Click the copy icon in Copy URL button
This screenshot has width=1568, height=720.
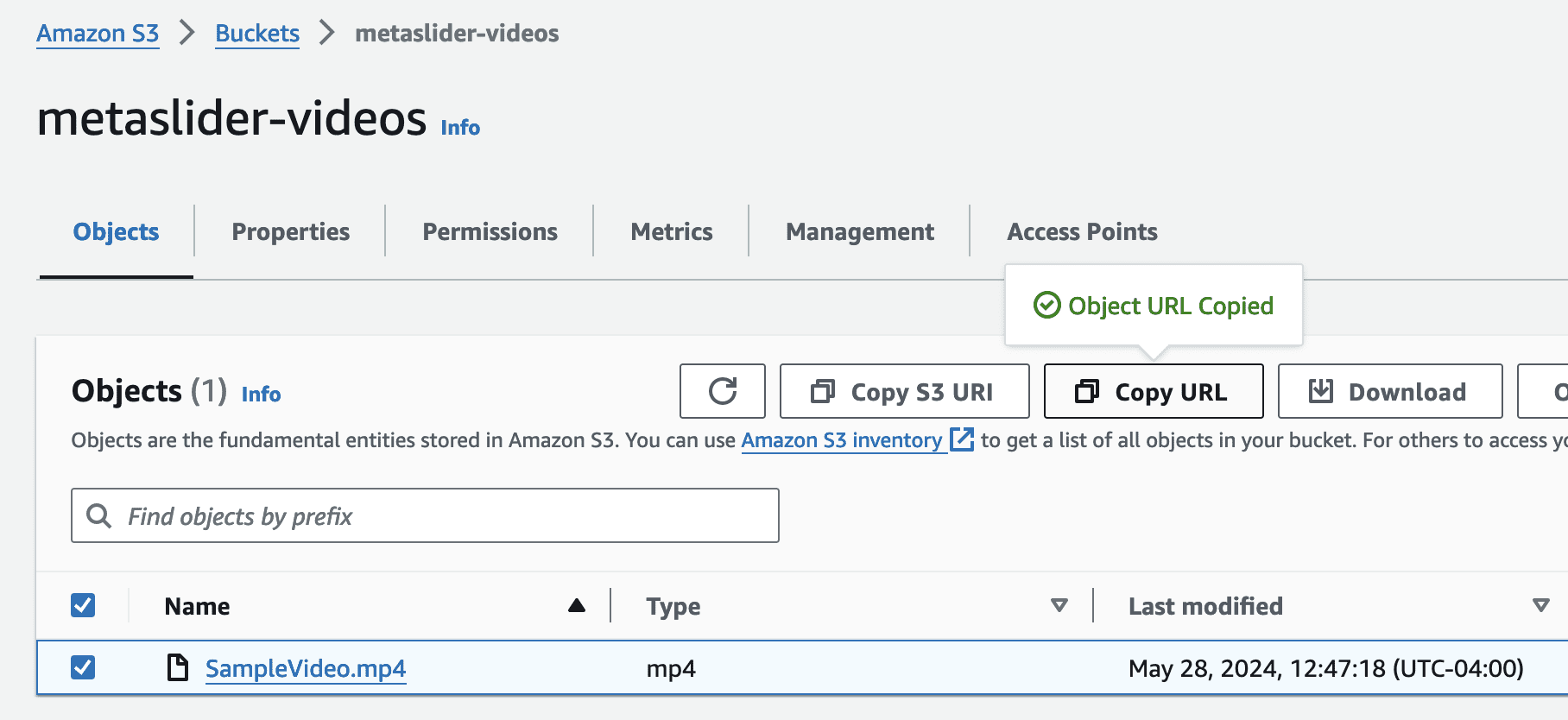(1087, 392)
